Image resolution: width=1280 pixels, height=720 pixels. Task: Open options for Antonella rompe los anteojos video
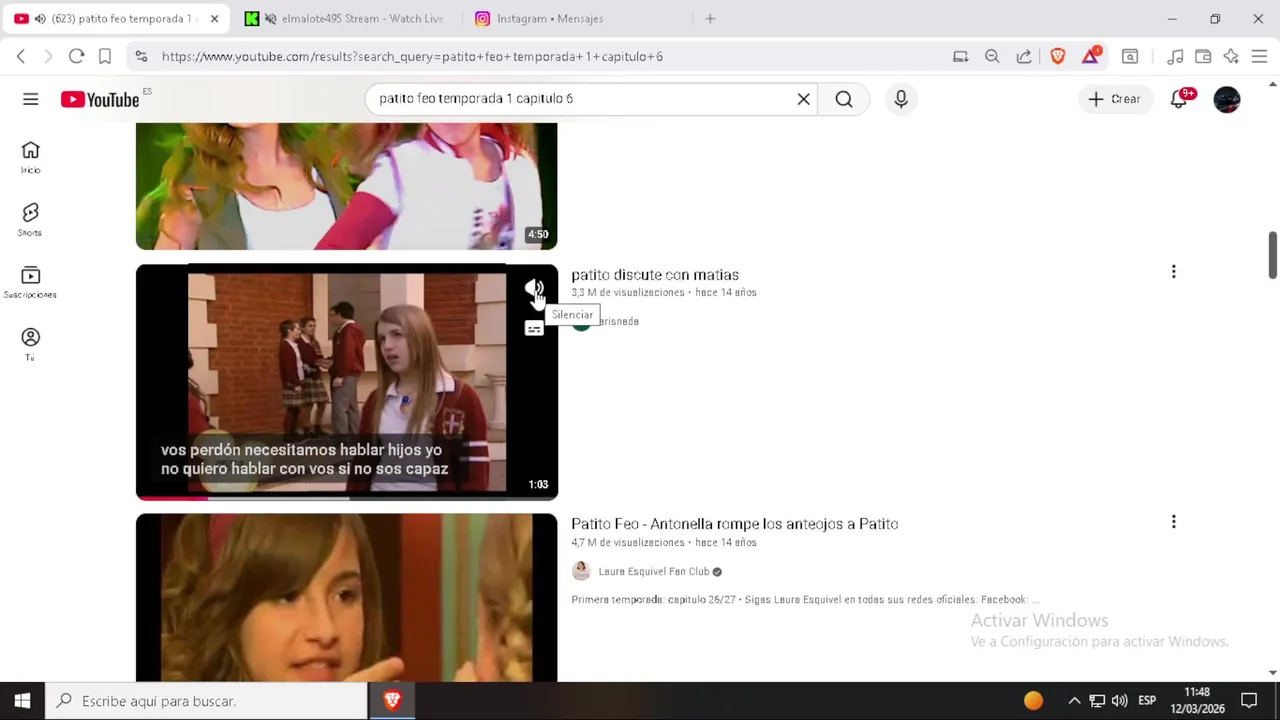coord(1173,522)
